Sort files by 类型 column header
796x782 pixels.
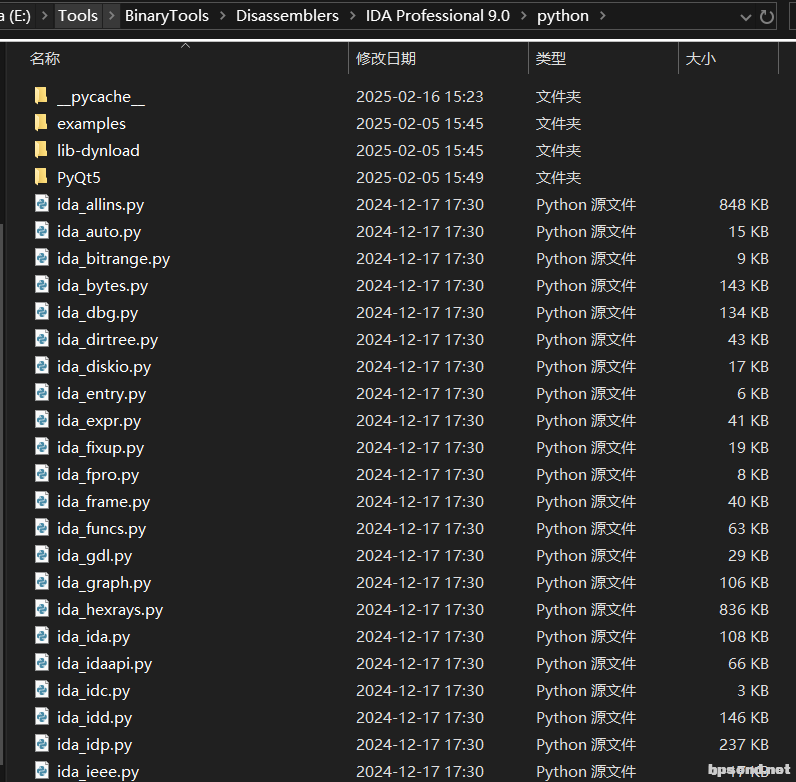603,59
